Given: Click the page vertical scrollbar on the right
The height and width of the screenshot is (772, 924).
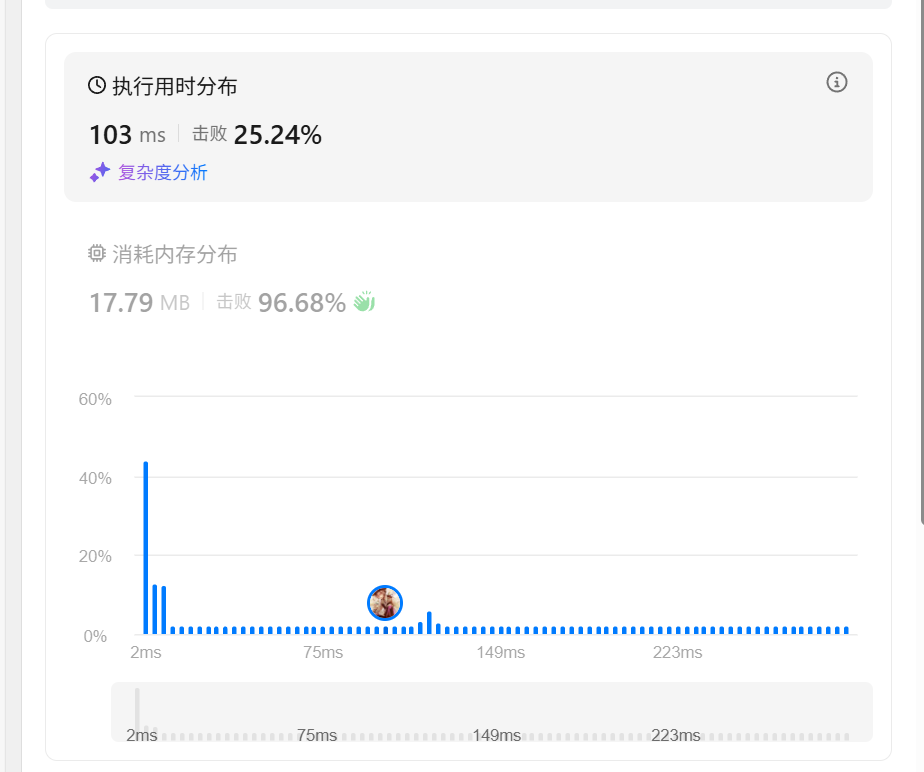Looking at the screenshot, I should point(922,262).
